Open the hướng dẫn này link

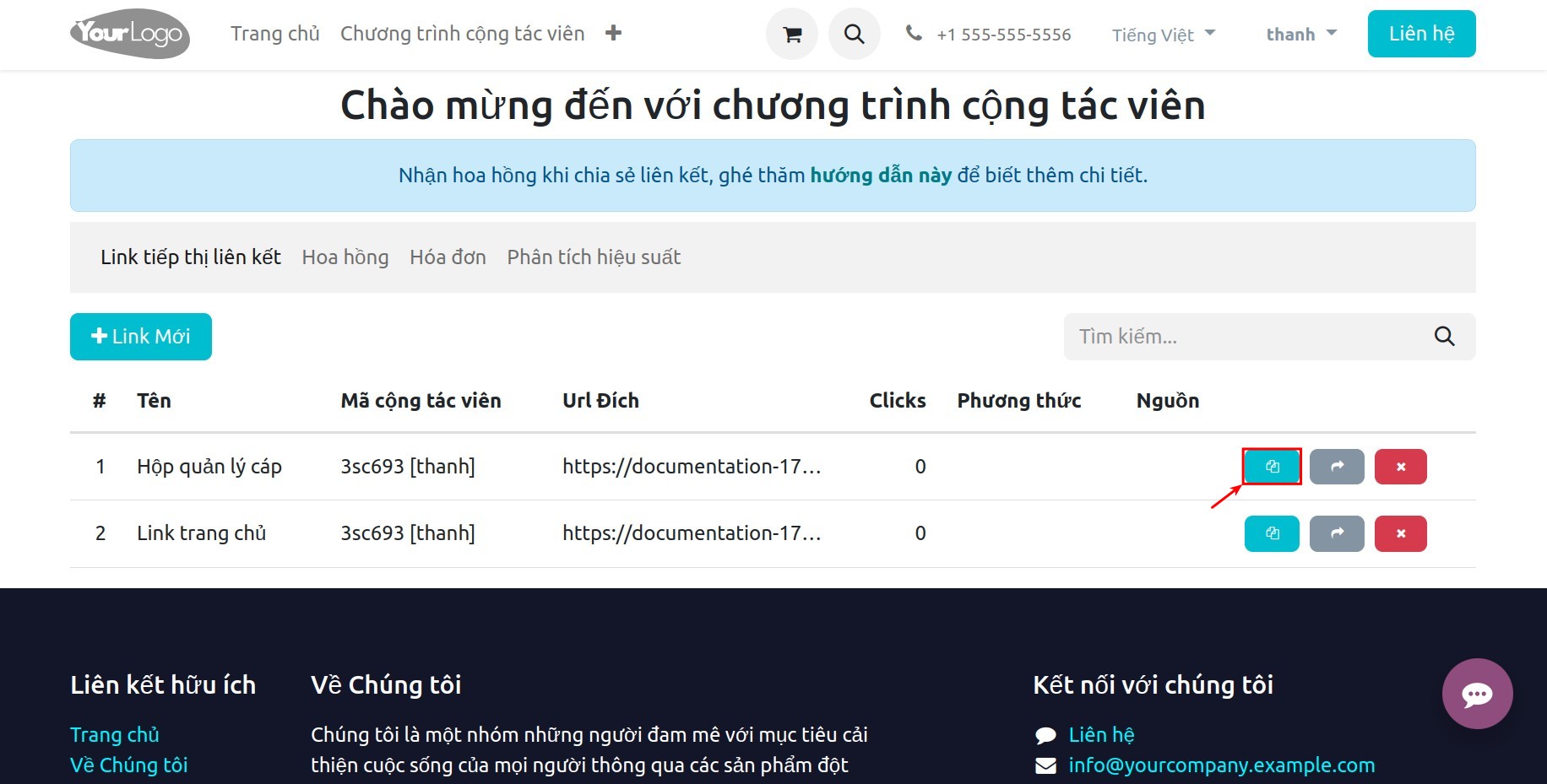click(x=881, y=175)
